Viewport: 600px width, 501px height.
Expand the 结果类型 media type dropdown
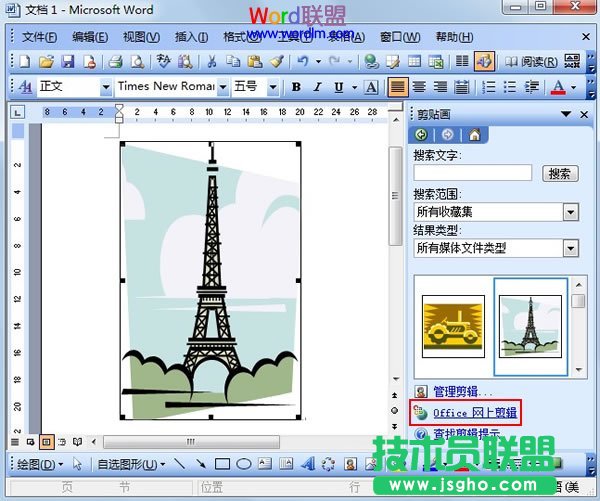[570, 248]
